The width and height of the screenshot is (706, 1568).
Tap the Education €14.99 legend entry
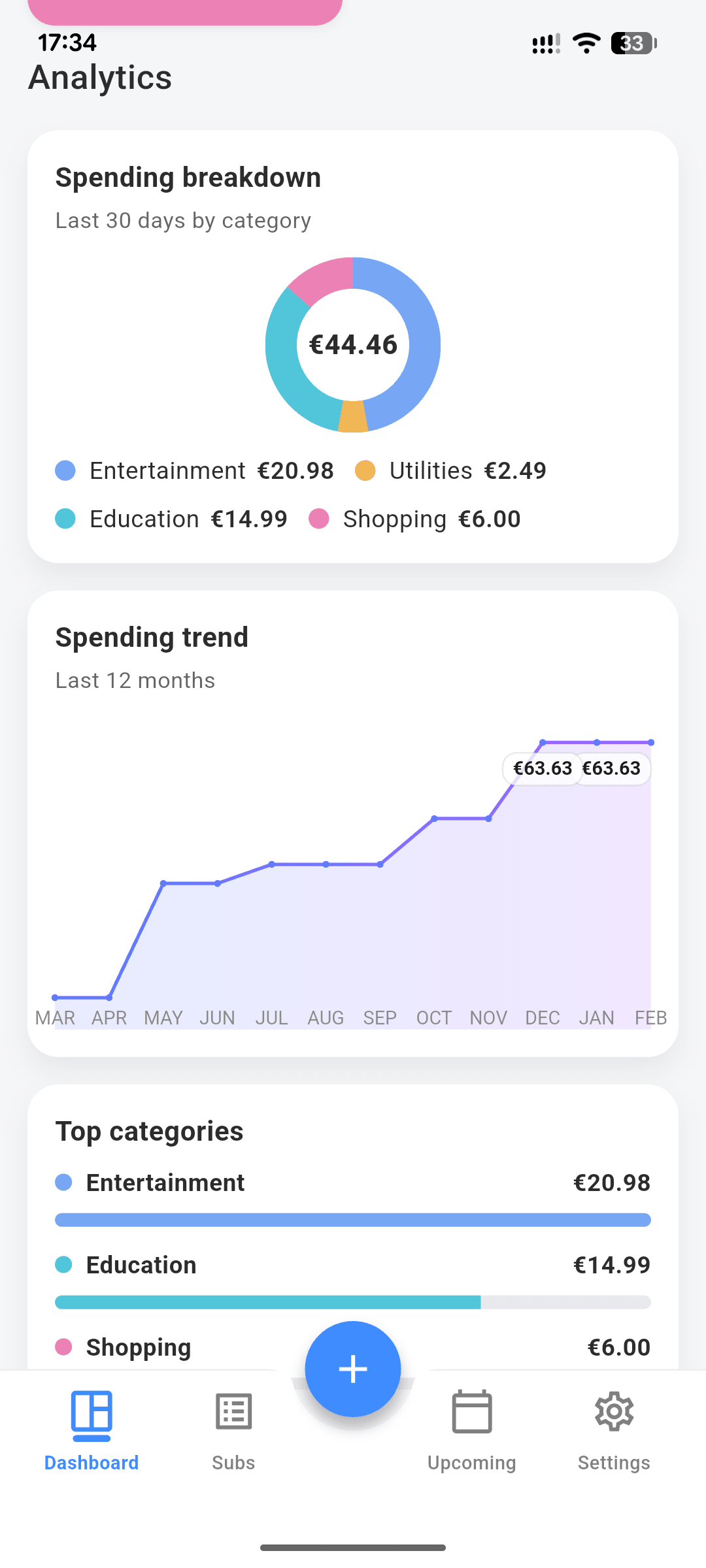point(171,519)
